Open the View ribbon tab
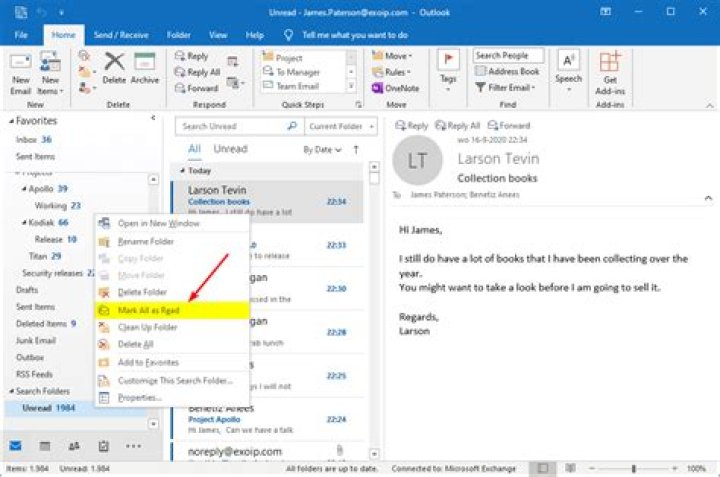 (218, 35)
